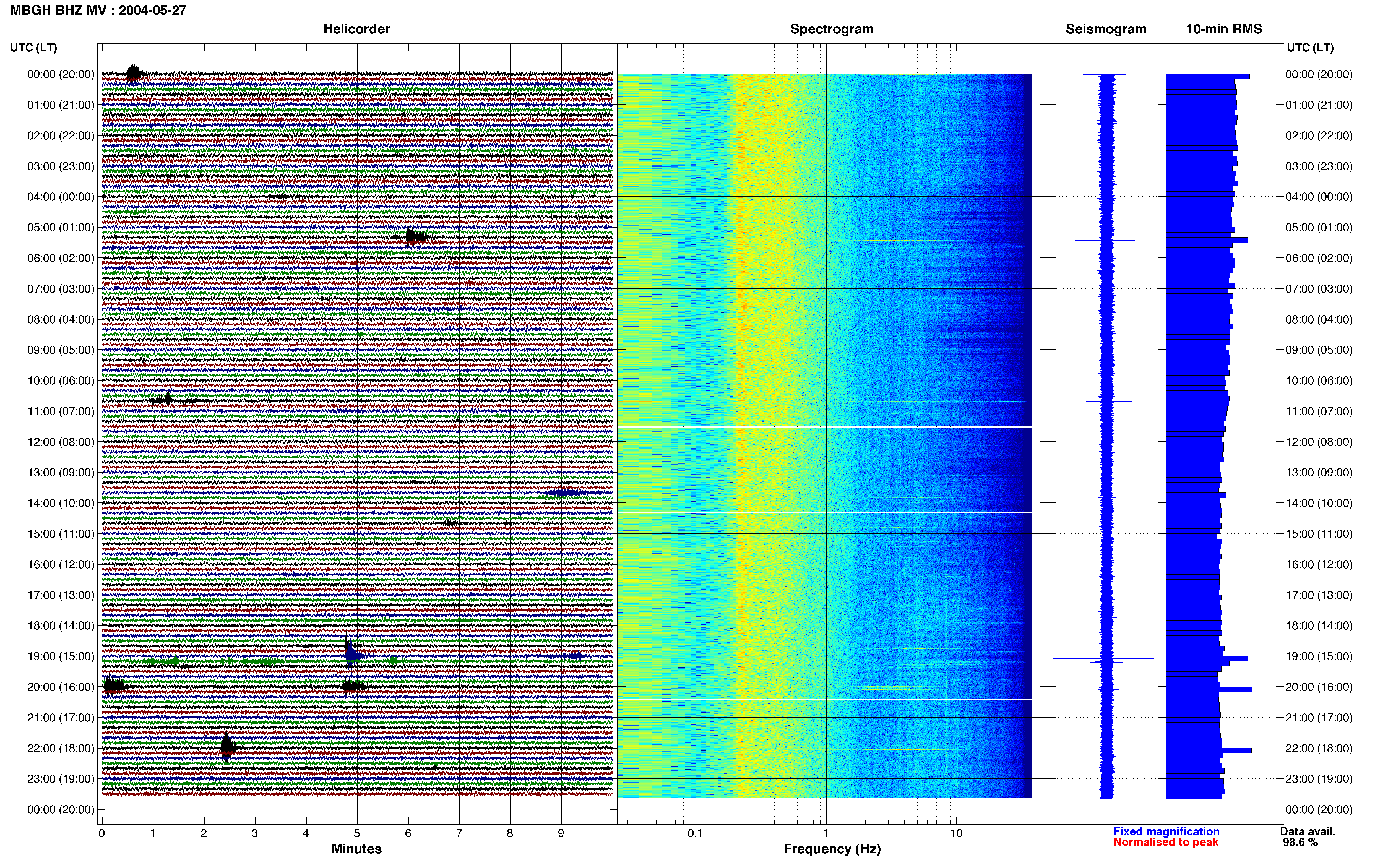
Task: Click the right 'UTC (LT)' axis label
Action: tap(1310, 48)
